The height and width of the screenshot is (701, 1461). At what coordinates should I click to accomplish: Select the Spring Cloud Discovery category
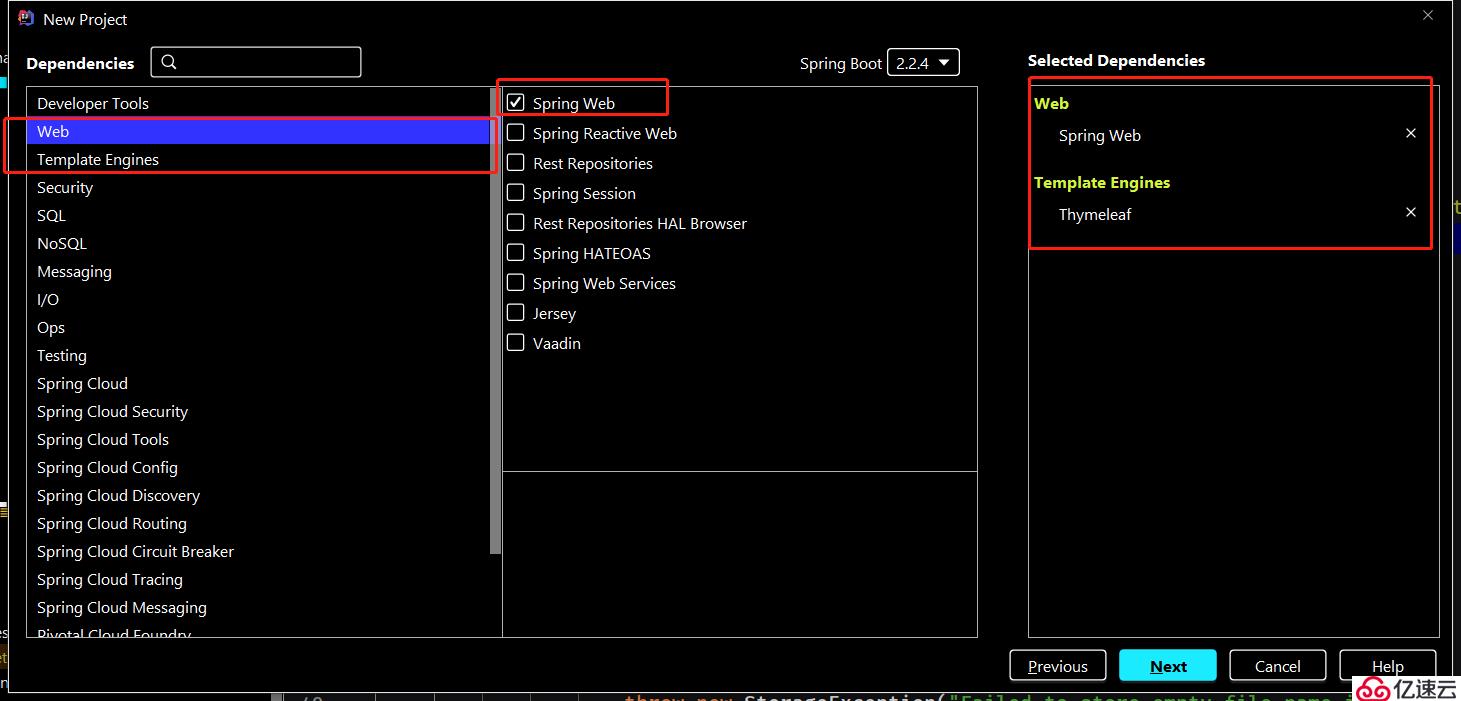(259, 495)
